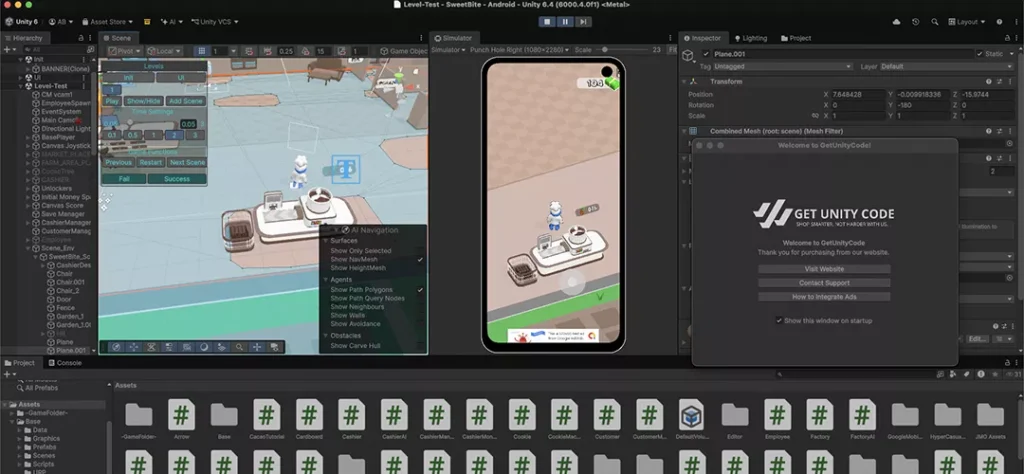1024x474 pixels.
Task: Select the shading mode sphere in overlay toolbar
Action: click(x=204, y=347)
